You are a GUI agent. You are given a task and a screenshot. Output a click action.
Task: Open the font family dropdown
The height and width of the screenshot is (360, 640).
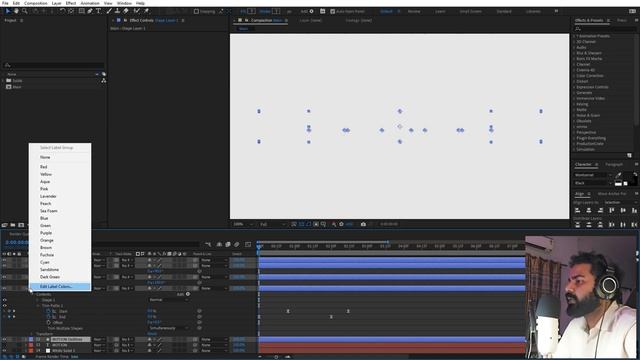click(x=593, y=175)
